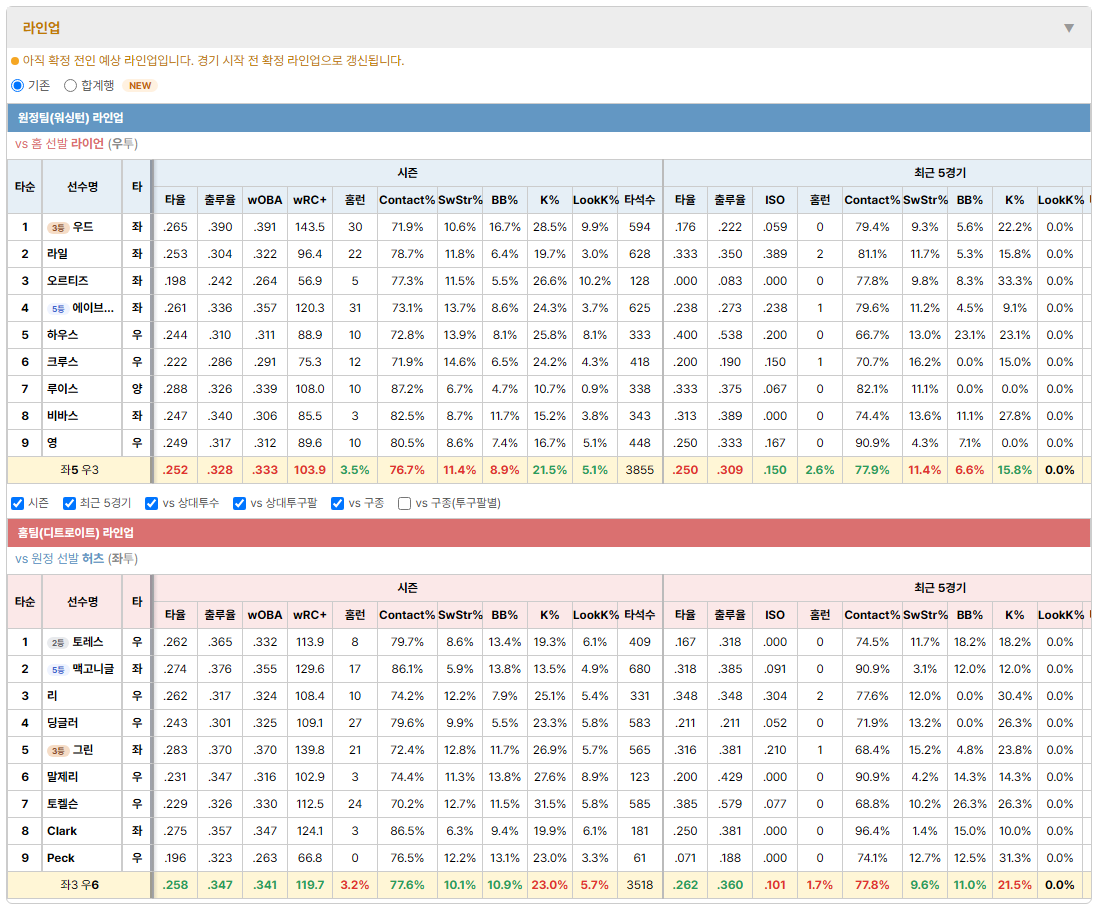Click player name 말제리
Image resolution: width=1098 pixels, height=910 pixels.
pos(62,777)
